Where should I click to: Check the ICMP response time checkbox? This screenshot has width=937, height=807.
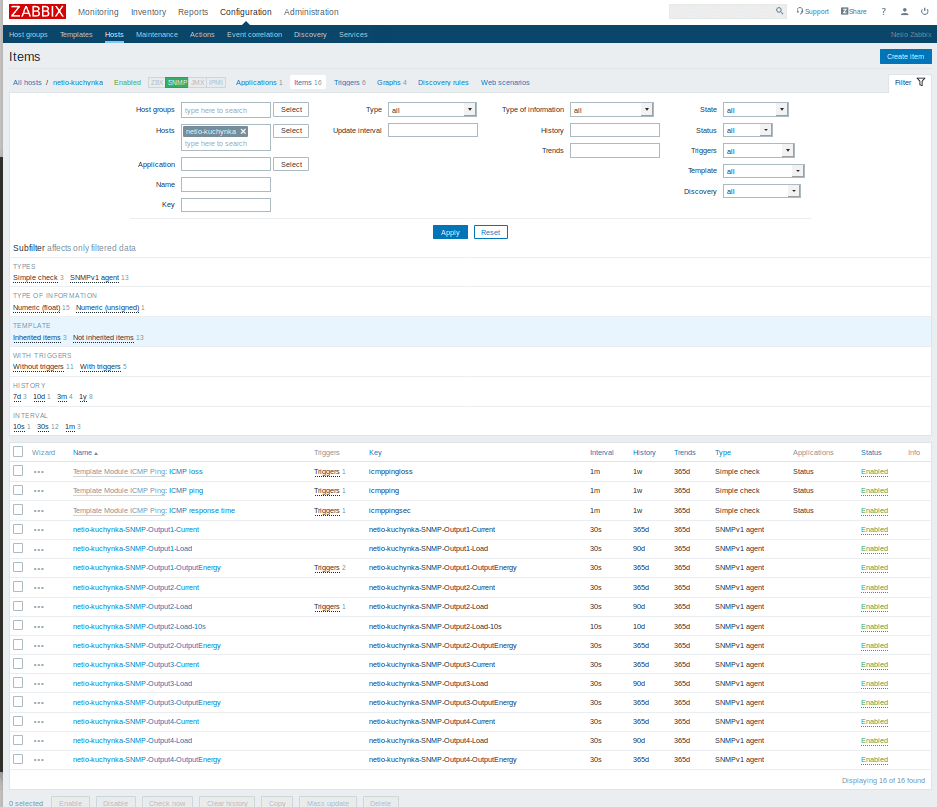coord(18,510)
